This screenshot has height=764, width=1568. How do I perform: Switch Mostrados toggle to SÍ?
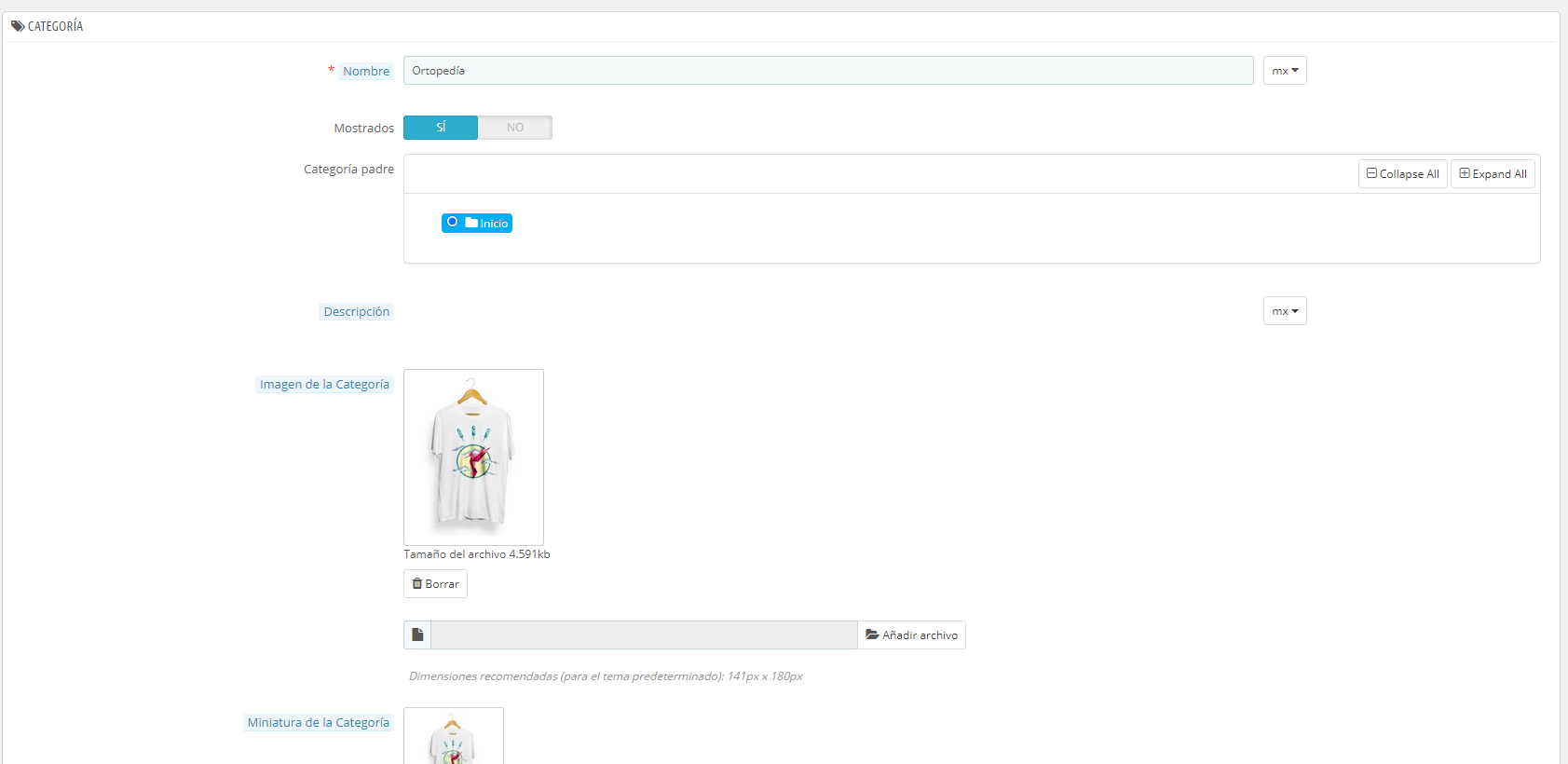441,128
